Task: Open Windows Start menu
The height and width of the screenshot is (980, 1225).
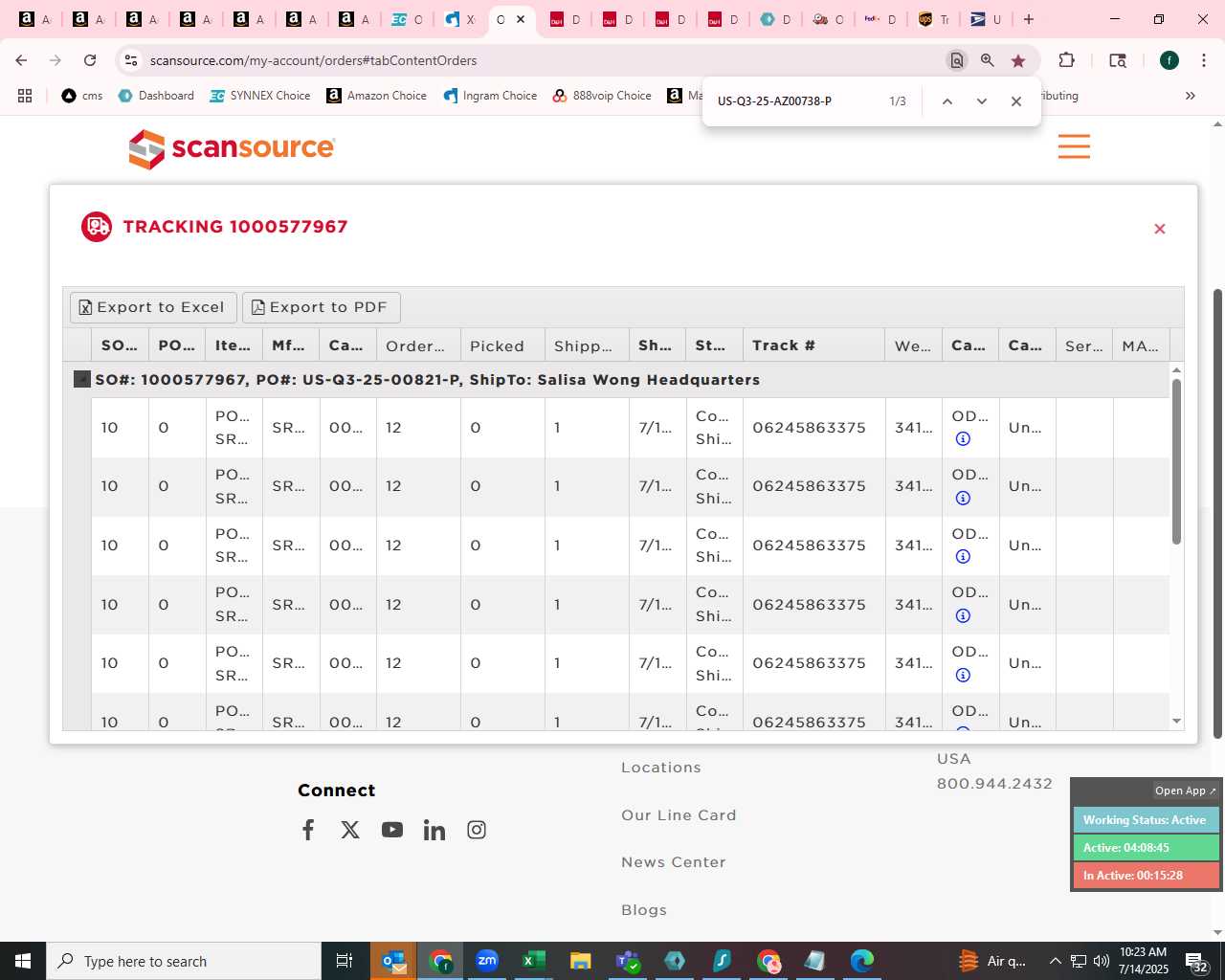Action: point(23,961)
